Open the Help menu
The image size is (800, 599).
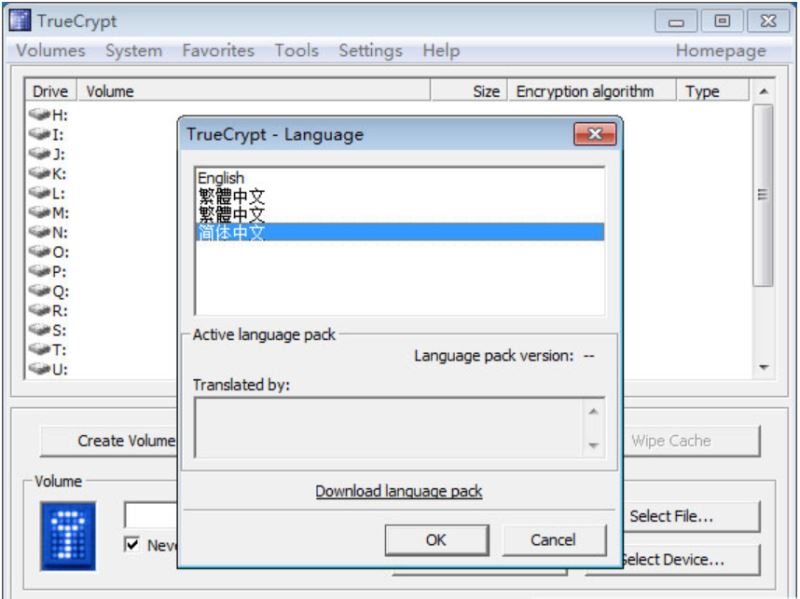coord(441,51)
